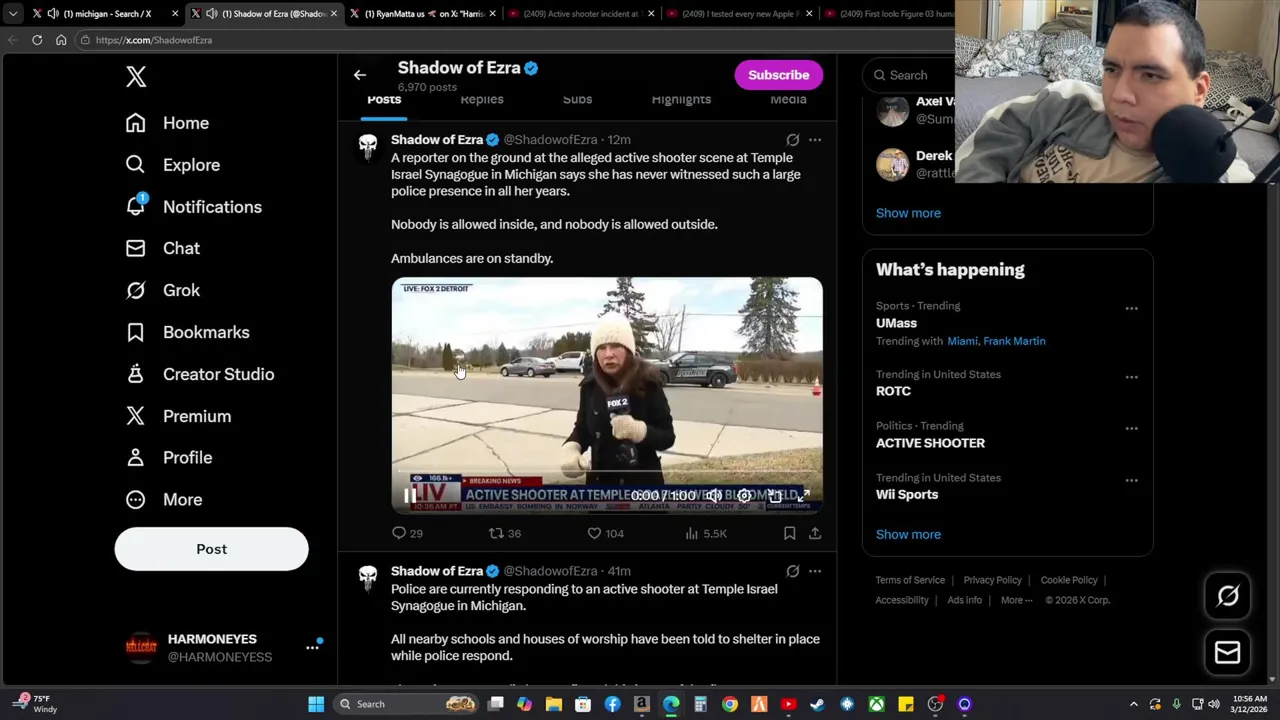Go to Home in the X sidebar
This screenshot has width=1280, height=720.
[167, 123]
